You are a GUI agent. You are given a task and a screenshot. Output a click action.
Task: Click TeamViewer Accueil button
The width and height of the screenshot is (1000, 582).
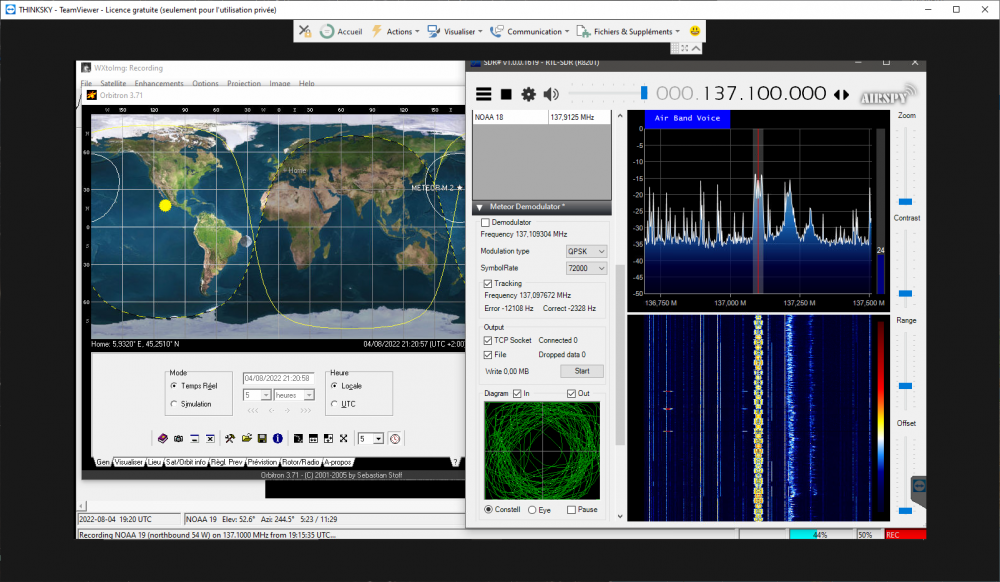pyautogui.click(x=341, y=31)
